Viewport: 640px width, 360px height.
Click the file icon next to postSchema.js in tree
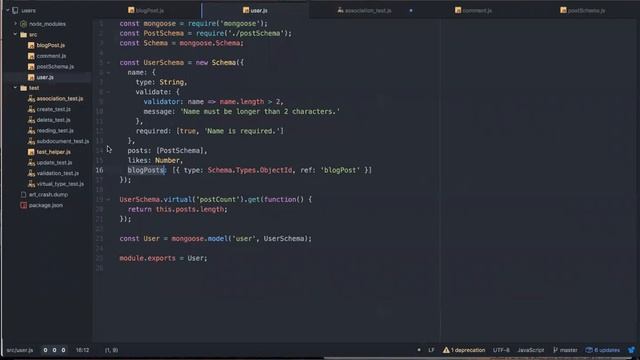(x=31, y=67)
